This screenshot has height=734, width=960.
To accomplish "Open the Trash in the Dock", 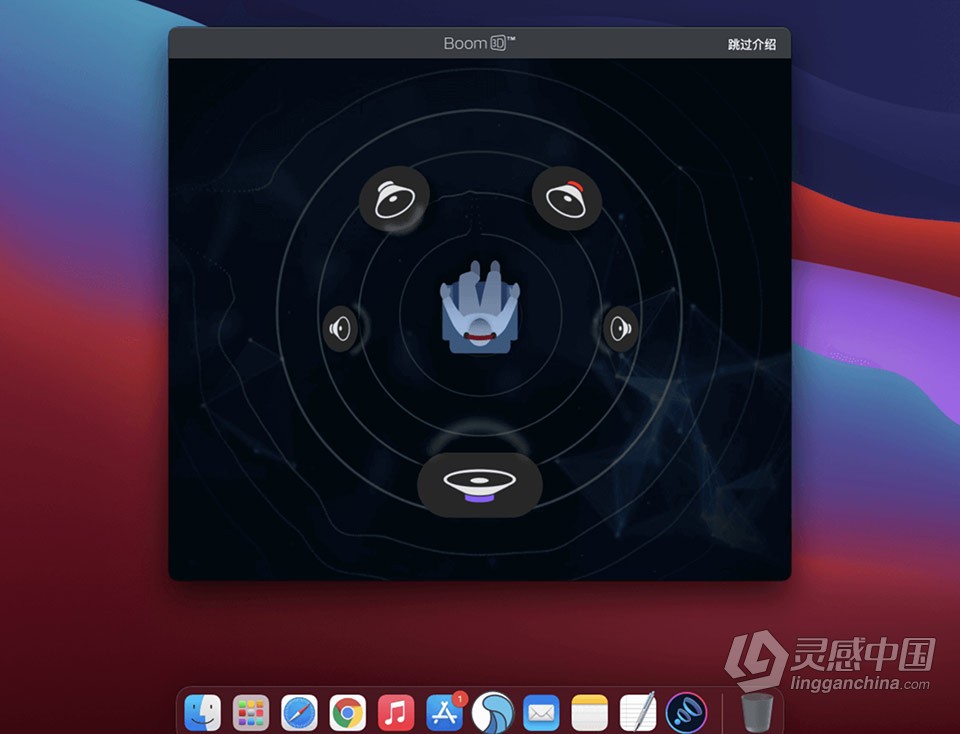I will point(757,713).
